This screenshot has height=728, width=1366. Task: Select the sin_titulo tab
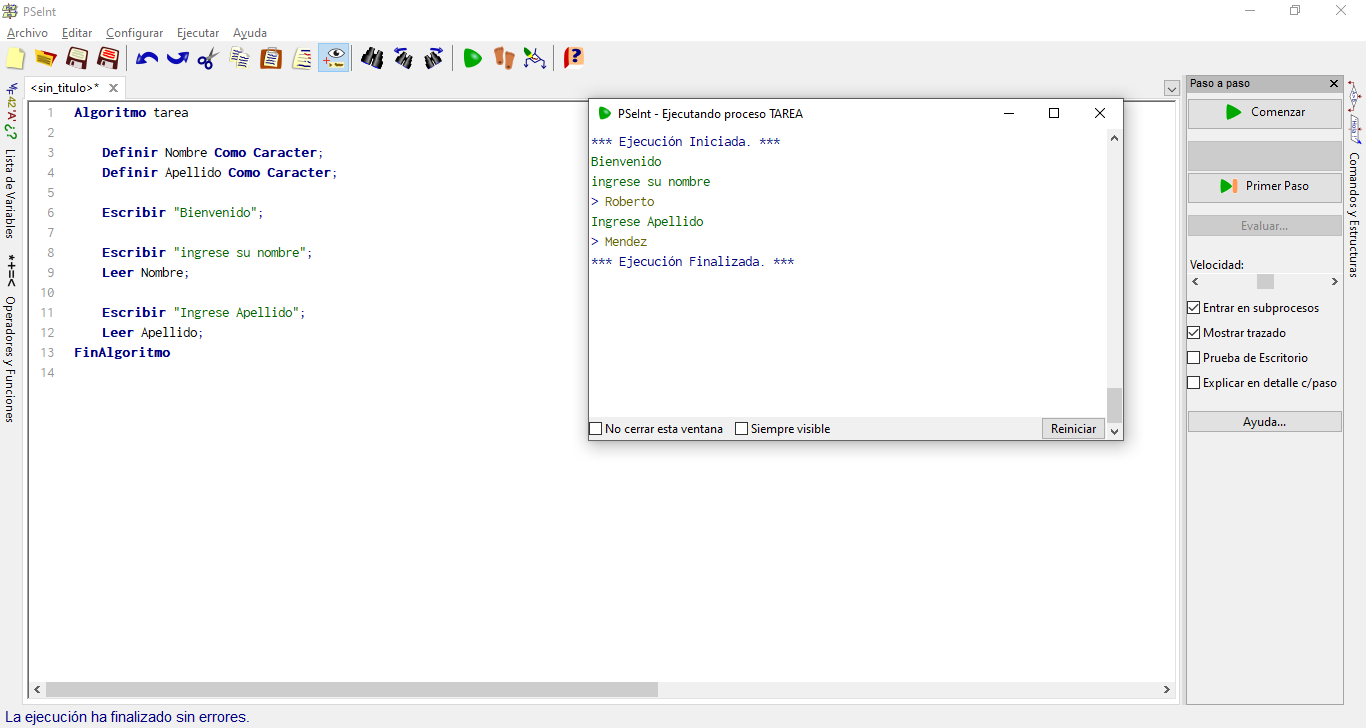65,88
